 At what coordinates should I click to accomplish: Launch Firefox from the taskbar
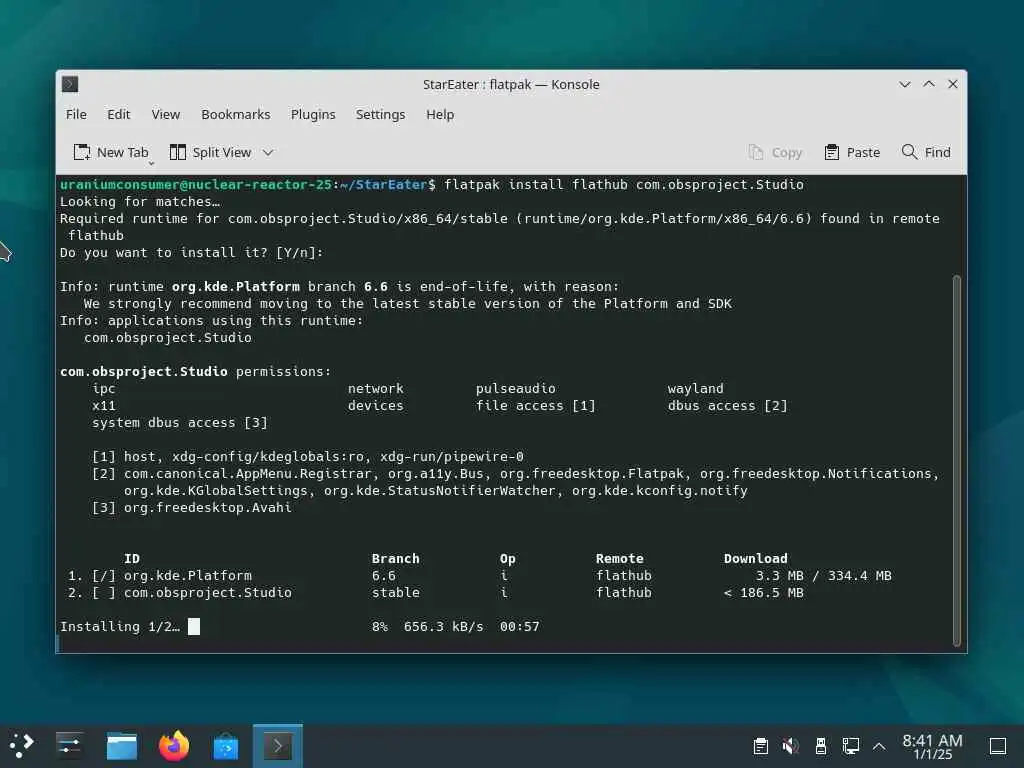click(174, 745)
